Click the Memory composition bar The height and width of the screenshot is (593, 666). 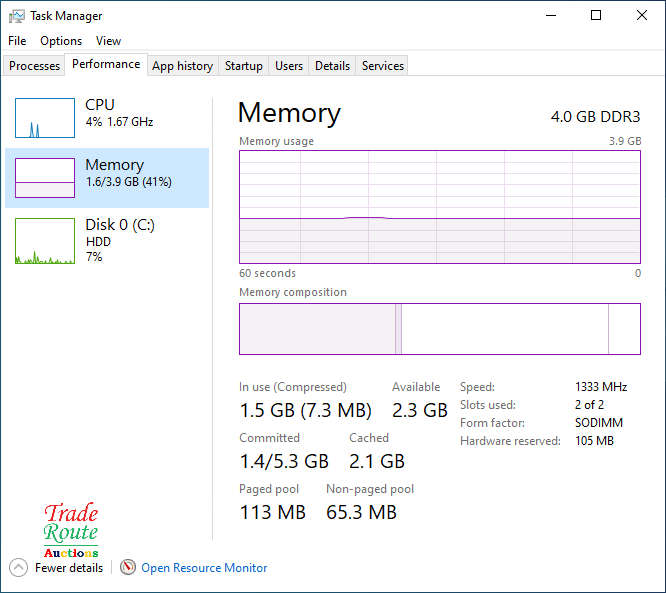click(439, 329)
